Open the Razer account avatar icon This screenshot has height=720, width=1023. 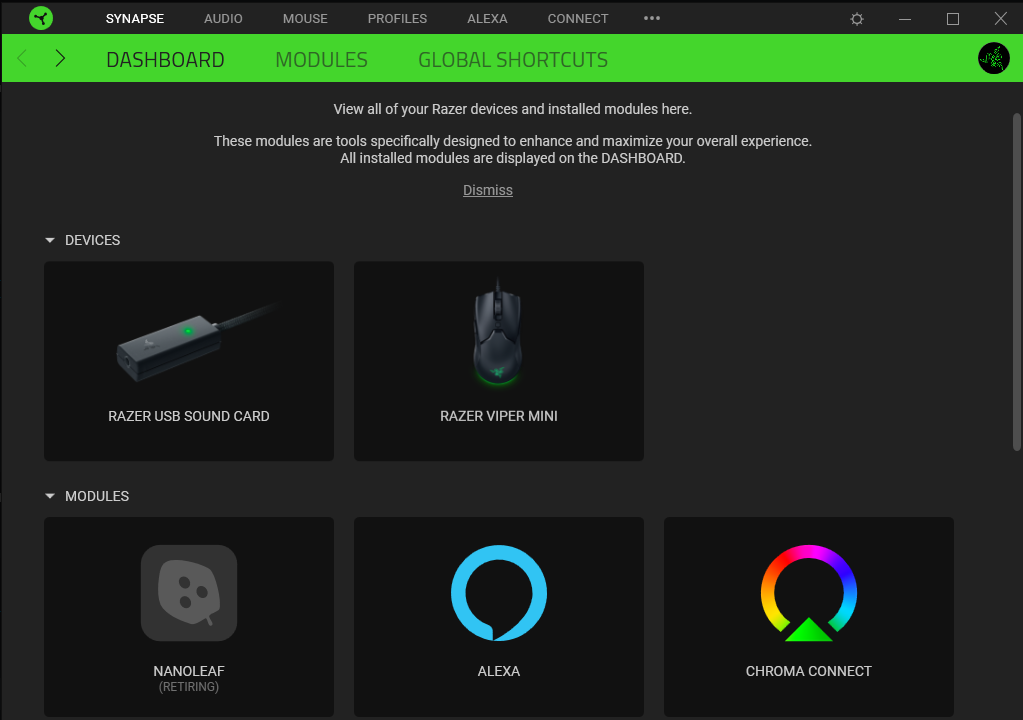994,58
